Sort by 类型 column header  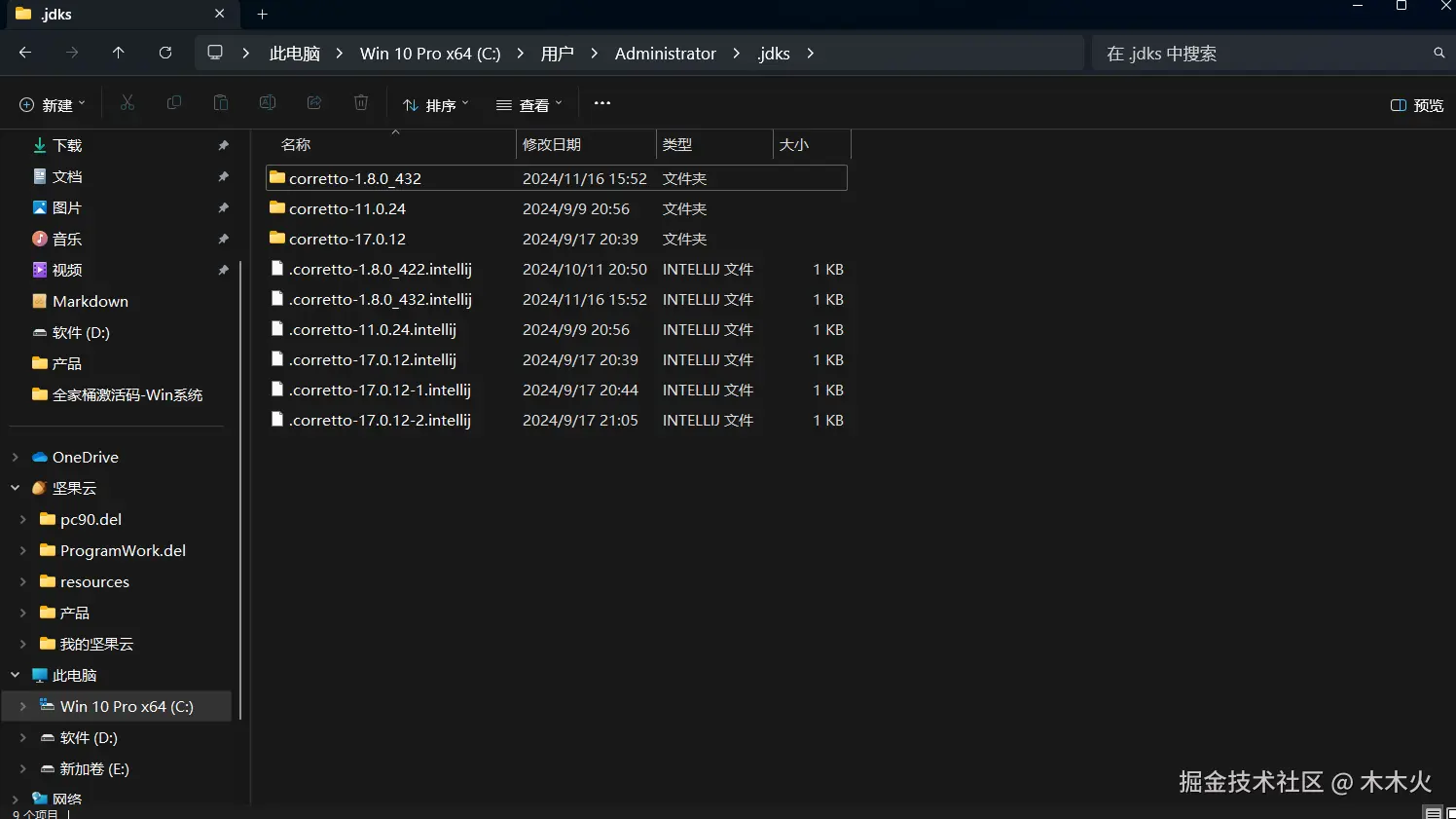click(714, 144)
